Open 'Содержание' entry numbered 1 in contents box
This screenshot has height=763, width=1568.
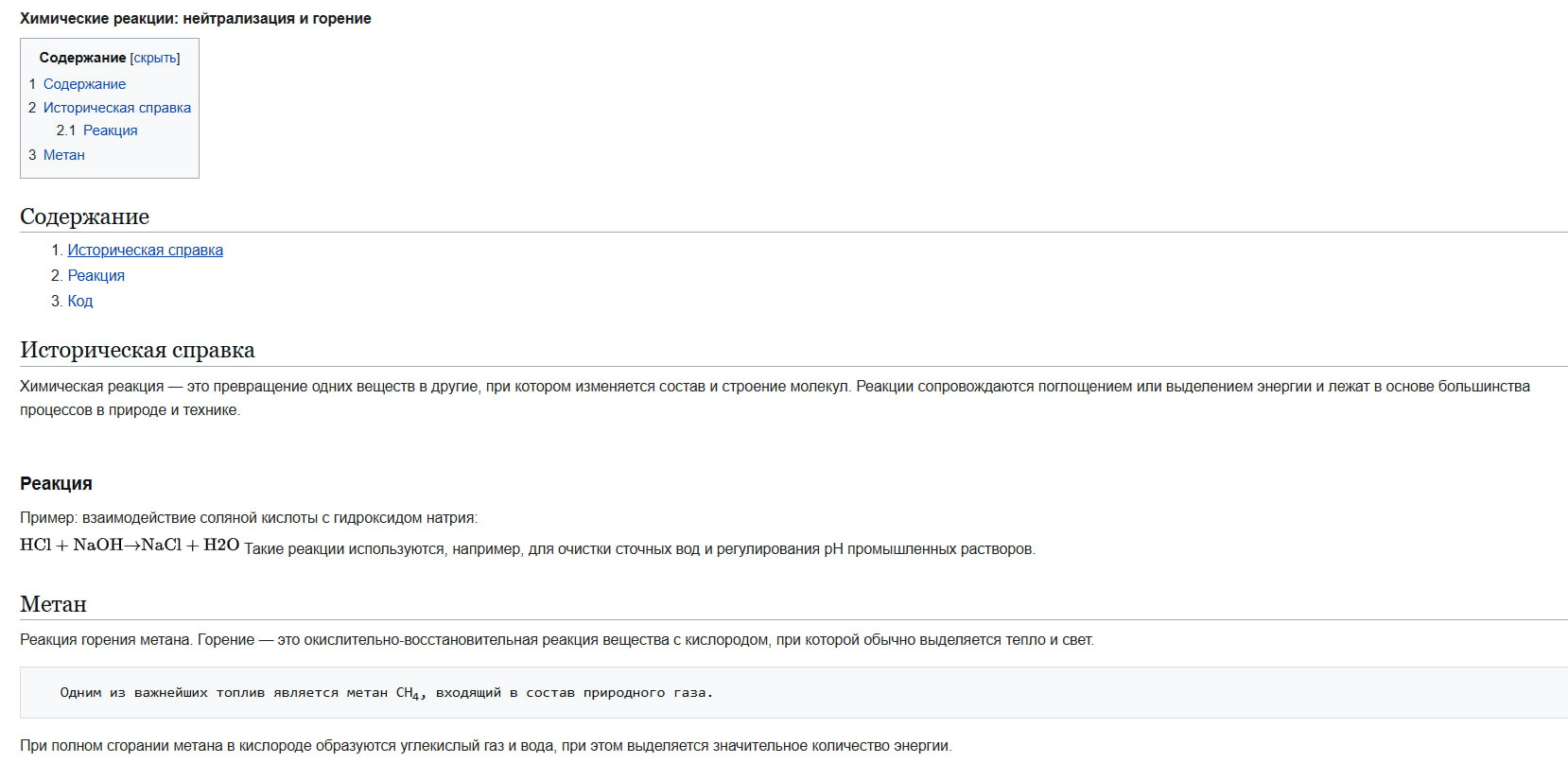click(x=84, y=84)
